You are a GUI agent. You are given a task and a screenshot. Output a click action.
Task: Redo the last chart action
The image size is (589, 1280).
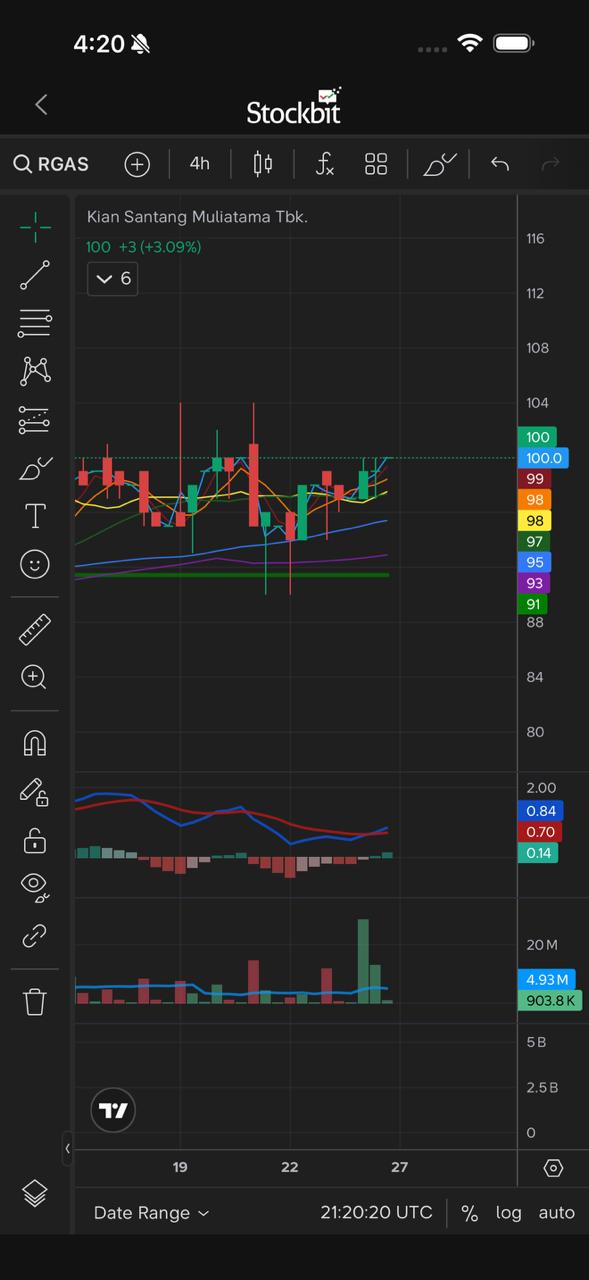[550, 164]
